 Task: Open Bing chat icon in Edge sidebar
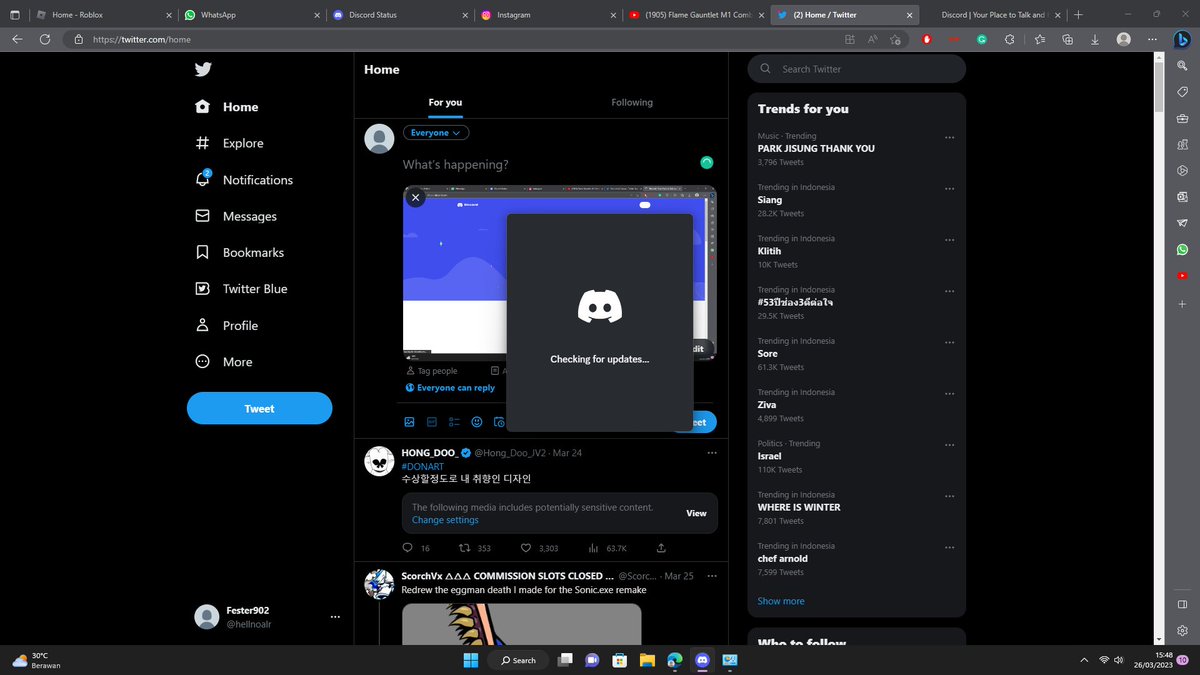(x=1182, y=39)
